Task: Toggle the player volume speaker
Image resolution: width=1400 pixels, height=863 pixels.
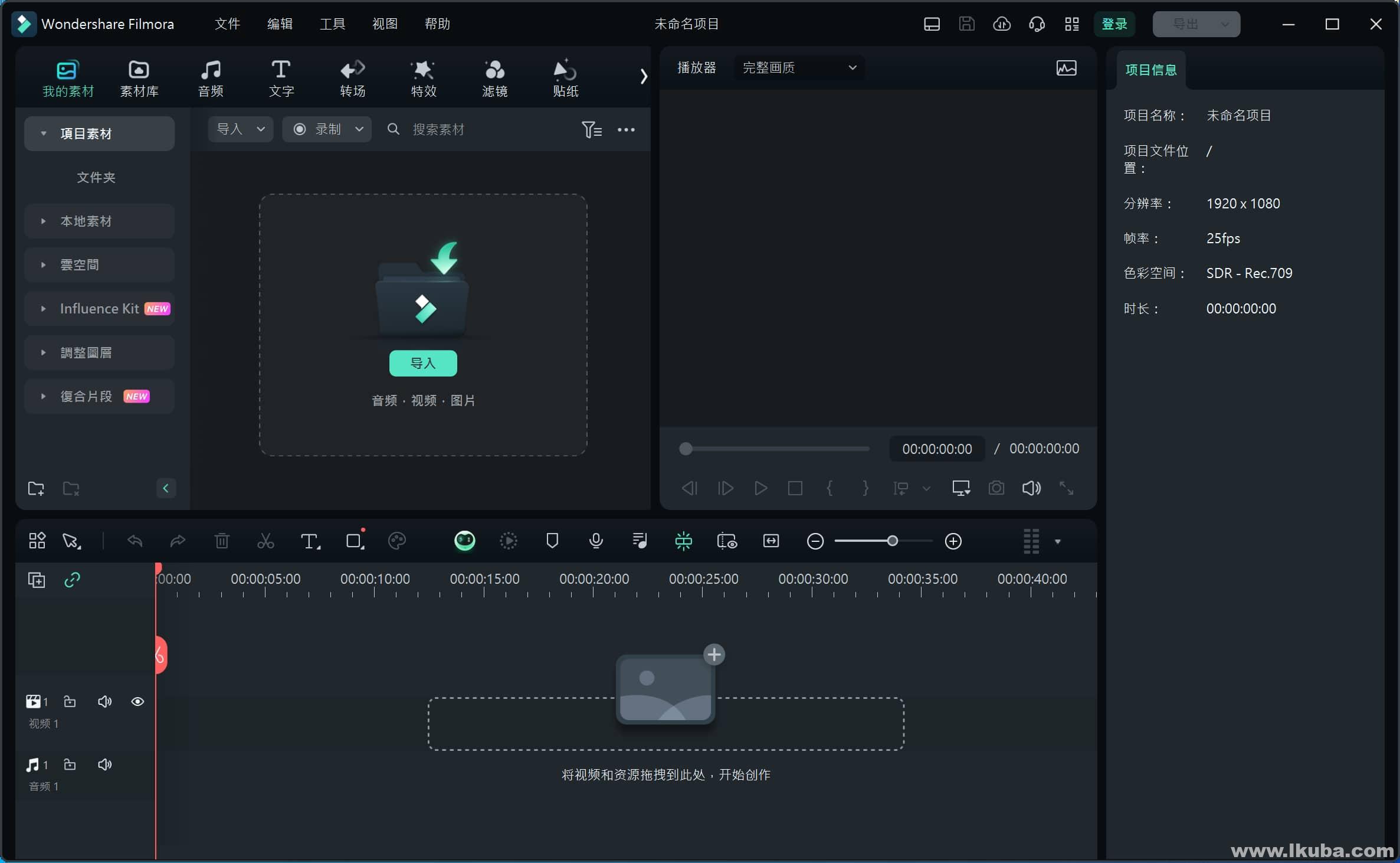Action: click(1031, 488)
